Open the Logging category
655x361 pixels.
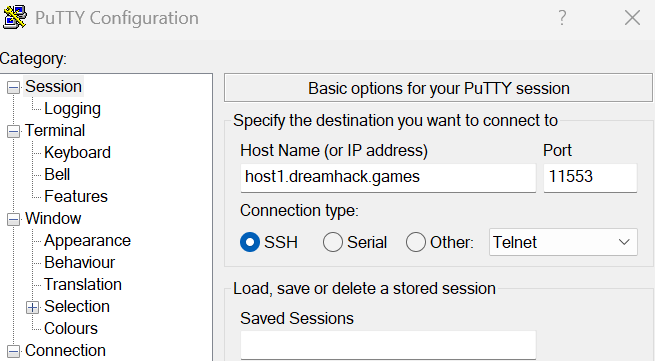[x=72, y=109]
